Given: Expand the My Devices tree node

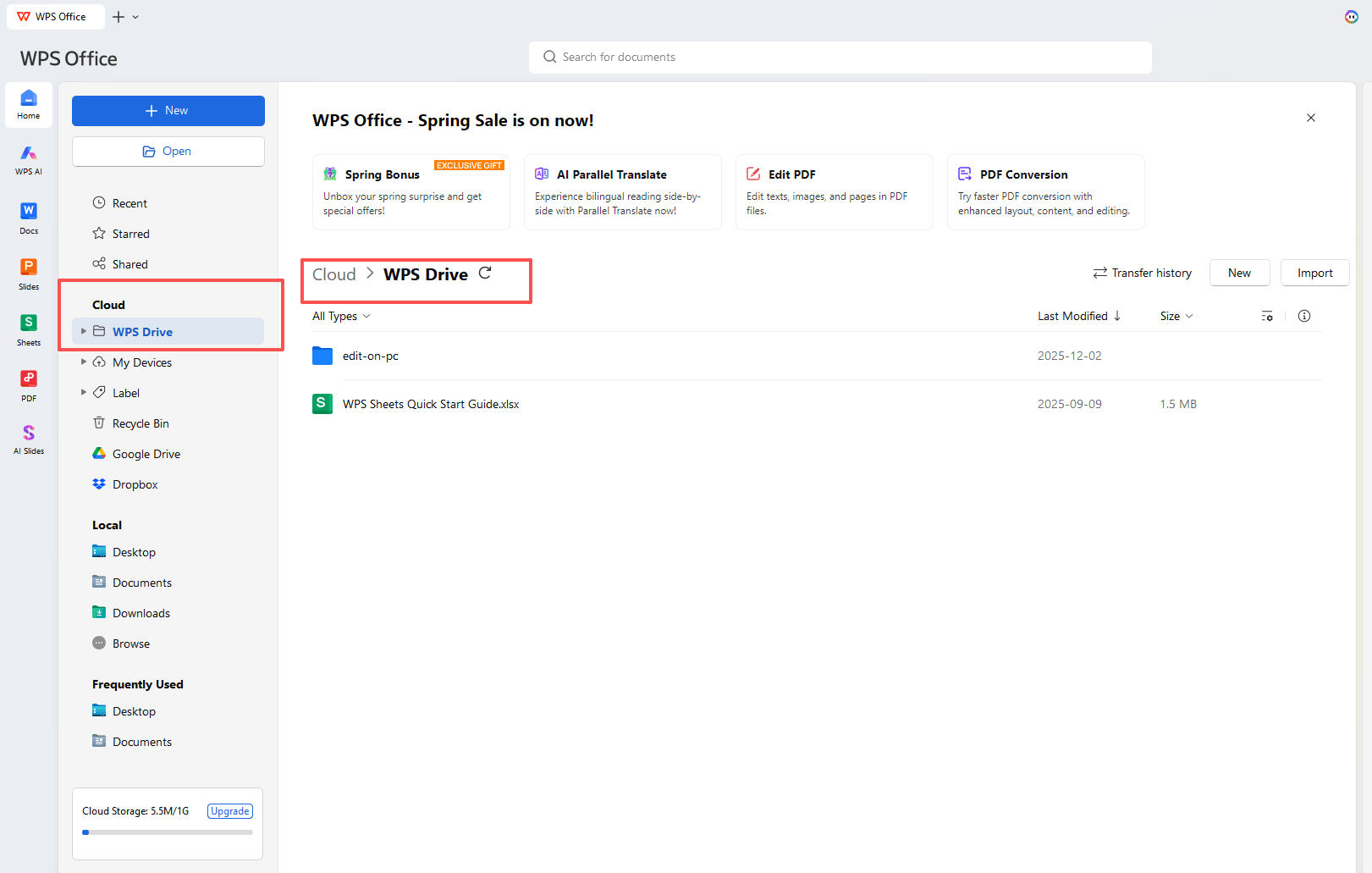Looking at the screenshot, I should 83,362.
